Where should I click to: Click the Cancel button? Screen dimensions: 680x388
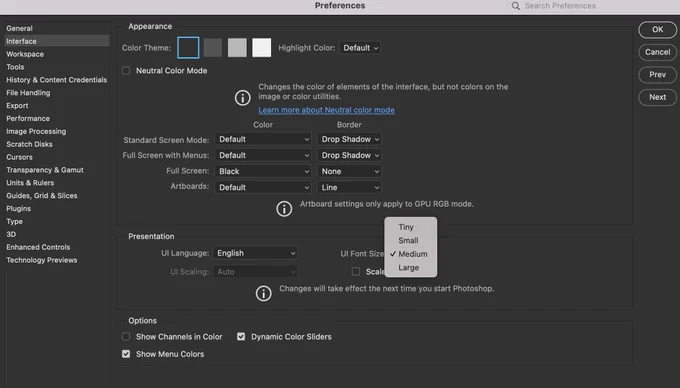click(x=657, y=52)
